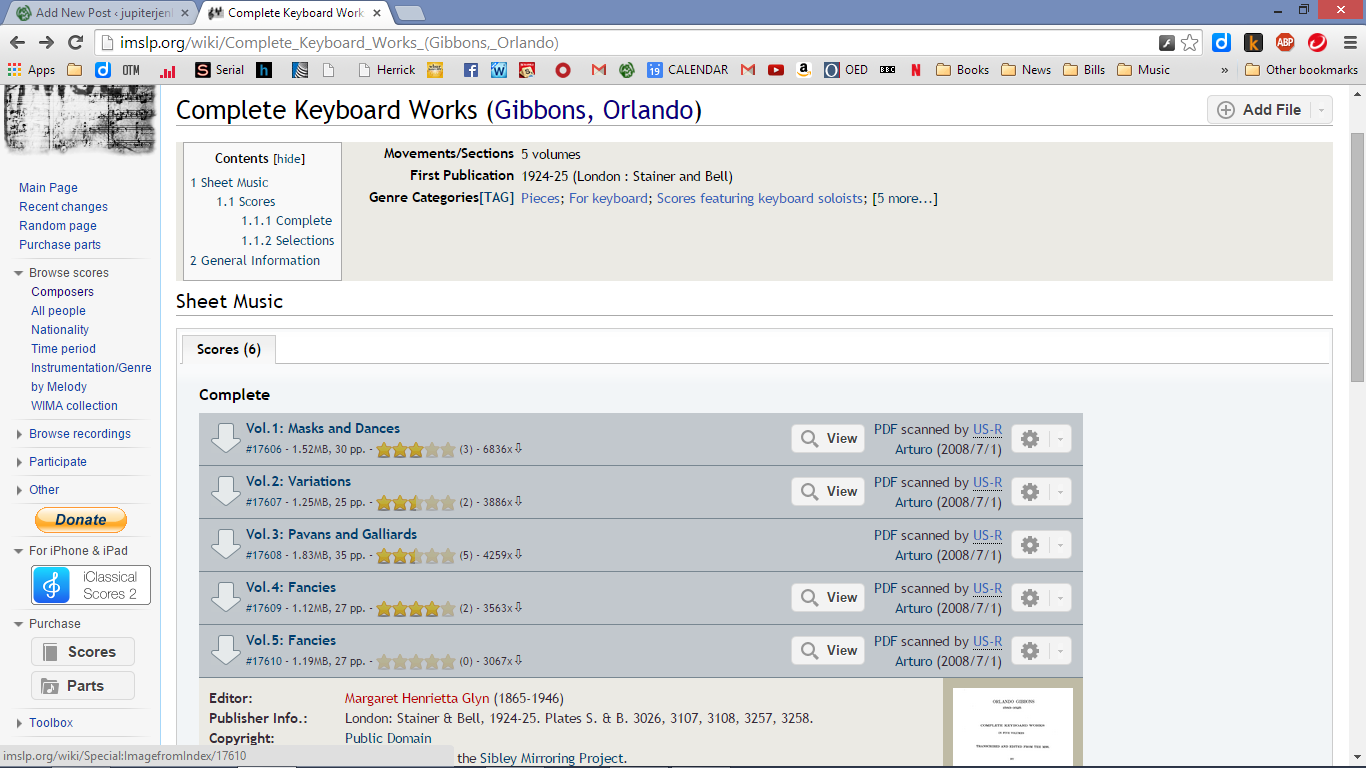Image resolution: width=1366 pixels, height=768 pixels.
Task: Click the Adblock Plus extension icon
Action: pos(1285,42)
